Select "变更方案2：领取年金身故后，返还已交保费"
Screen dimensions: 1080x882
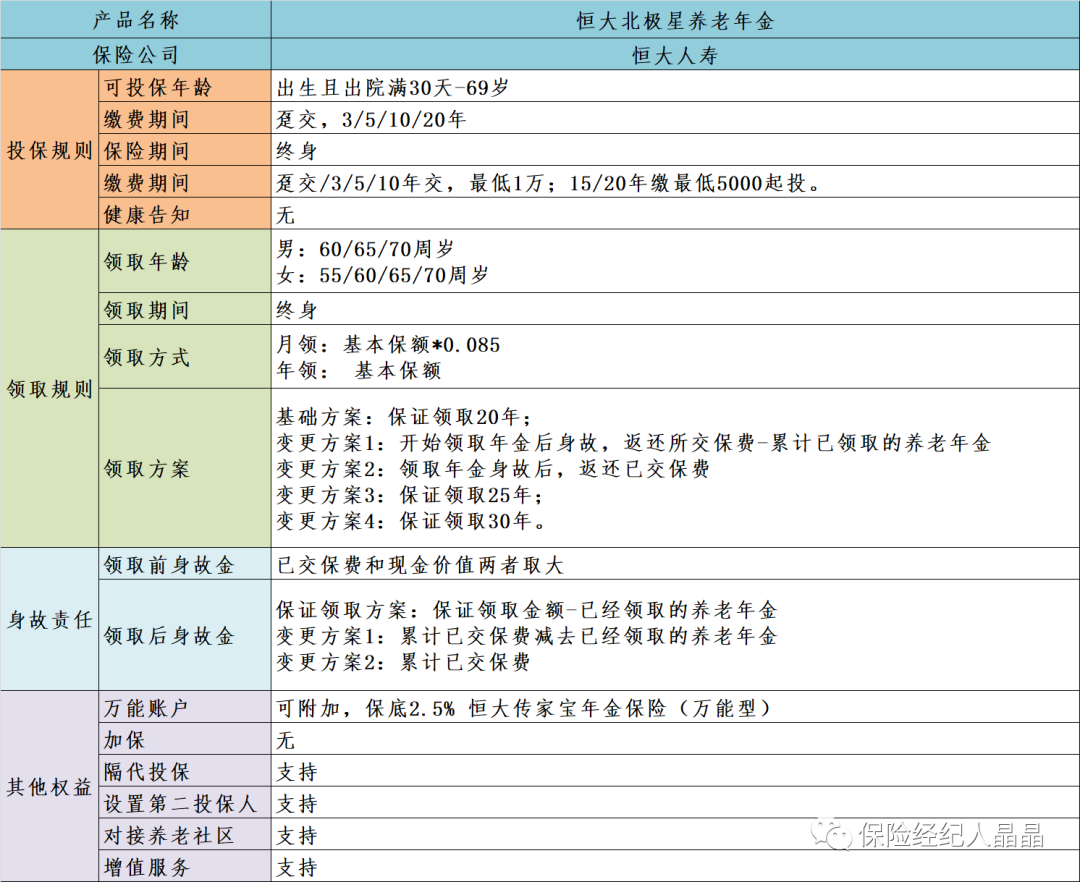[493, 469]
